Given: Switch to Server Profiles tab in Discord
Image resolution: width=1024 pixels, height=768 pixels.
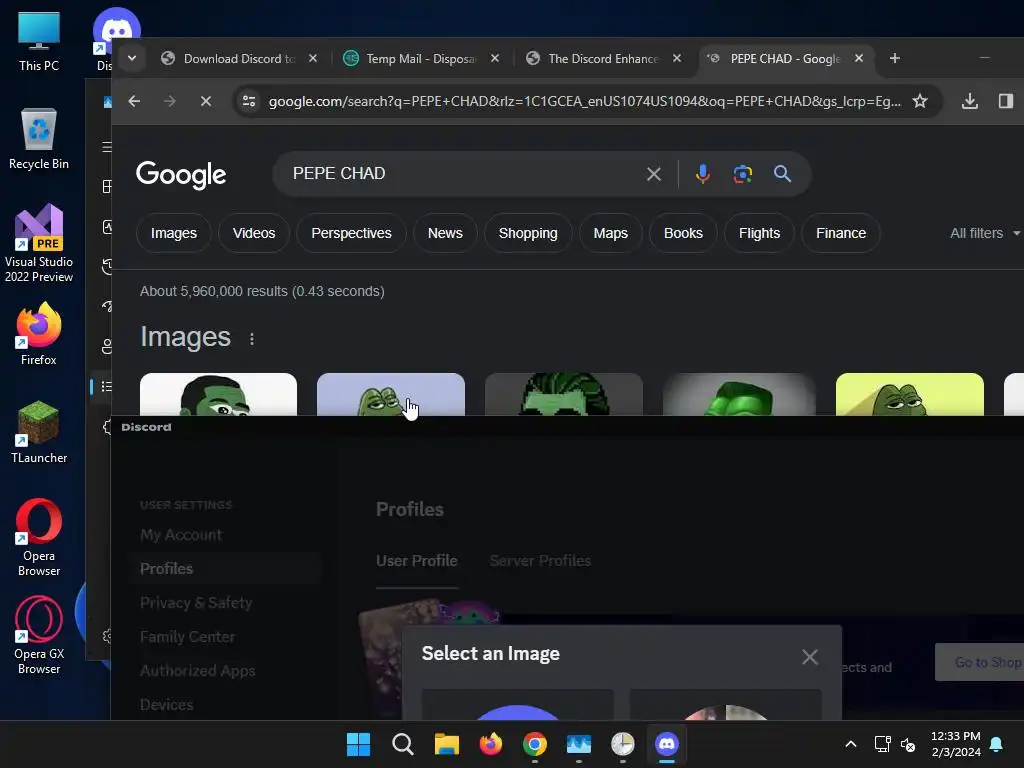Looking at the screenshot, I should 540,561.
